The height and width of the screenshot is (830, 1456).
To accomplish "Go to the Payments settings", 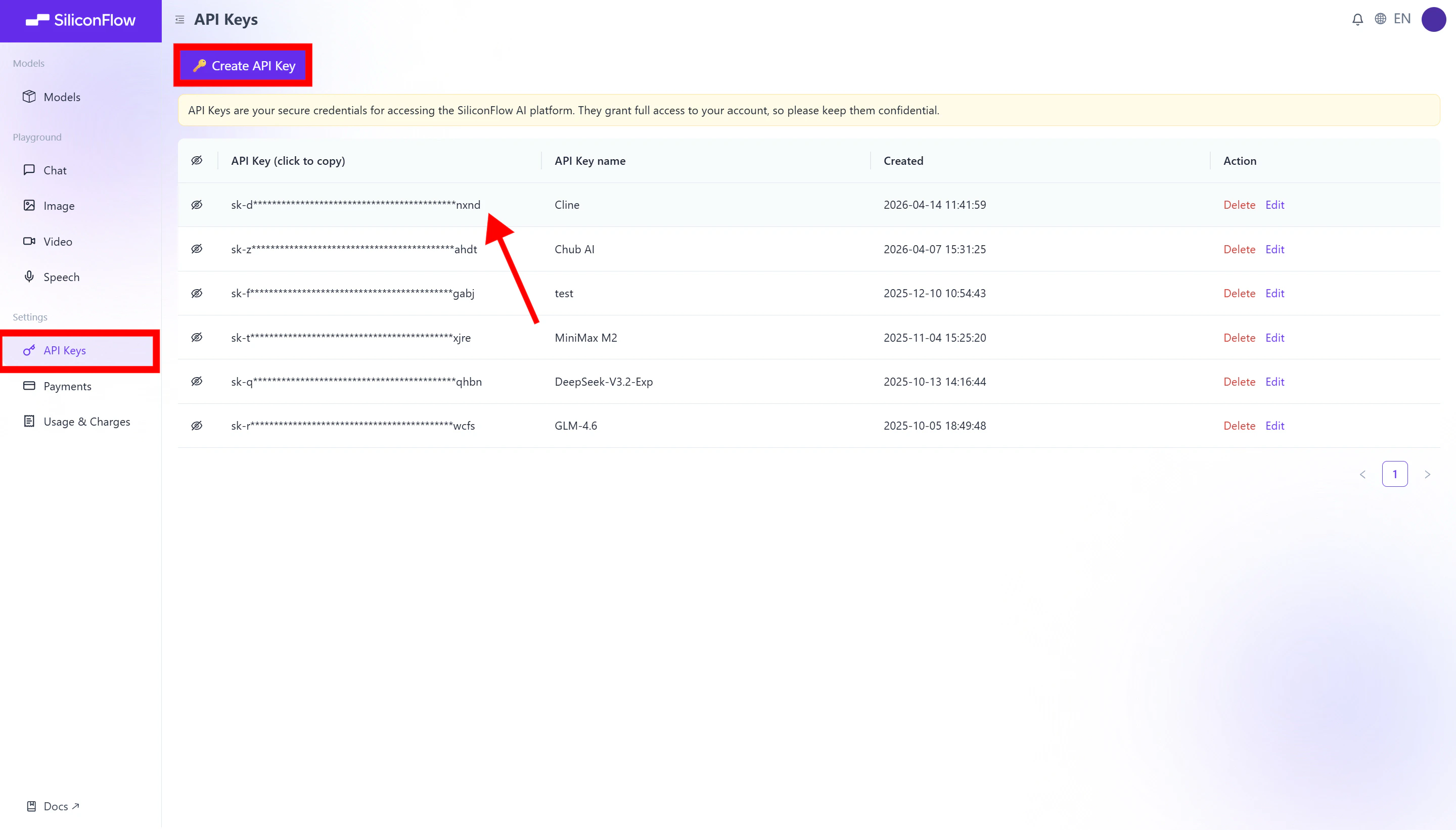I will (67, 387).
